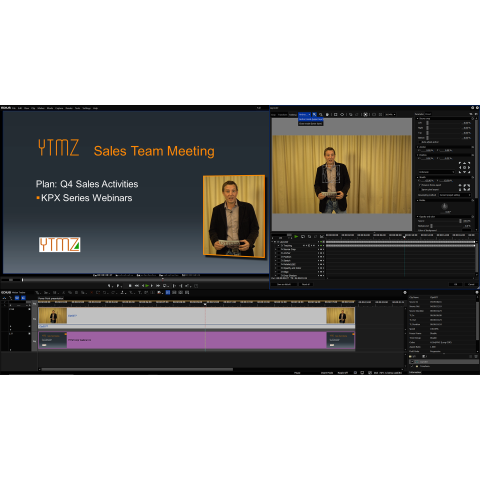Viewport: 480px width, 480px height.
Task: Toggle the preserve frame aspect checkbox under Stretch
Action: [x=420, y=185]
